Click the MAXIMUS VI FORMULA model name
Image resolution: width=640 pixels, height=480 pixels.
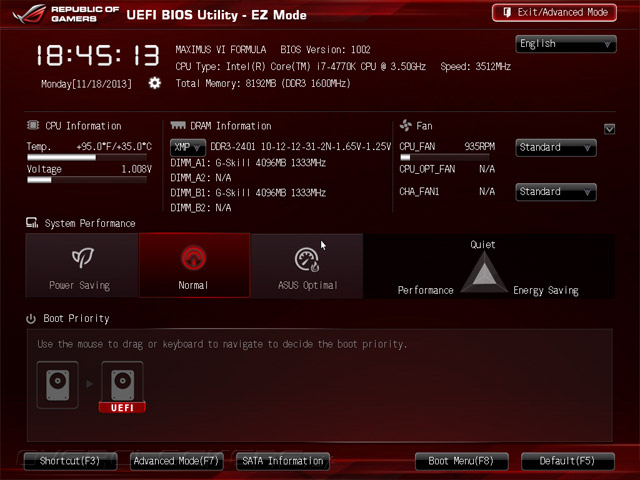[221, 50]
